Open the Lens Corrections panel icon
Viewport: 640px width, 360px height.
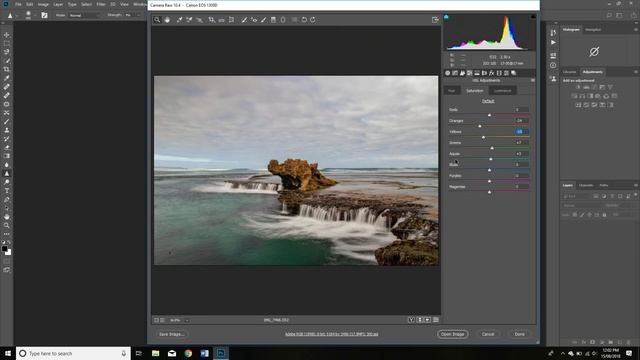[x=484, y=73]
